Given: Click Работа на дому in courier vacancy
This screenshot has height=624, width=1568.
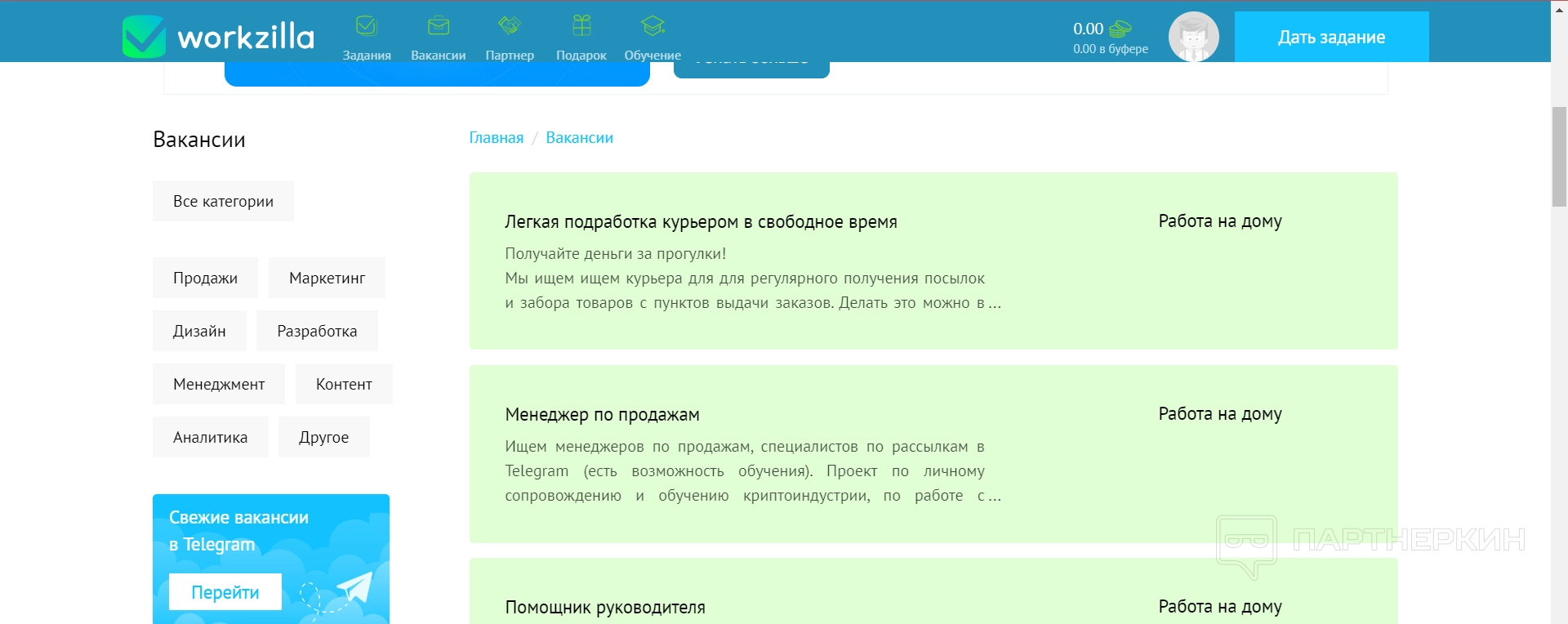Looking at the screenshot, I should [x=1220, y=221].
